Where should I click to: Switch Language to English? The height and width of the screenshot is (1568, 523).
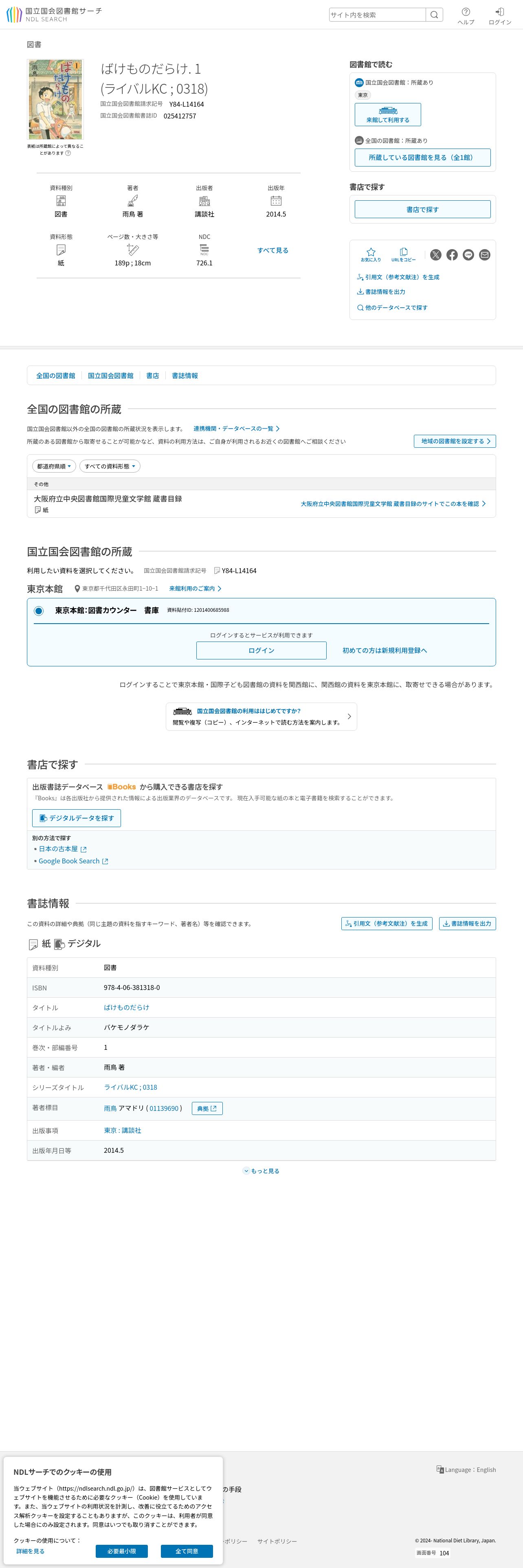pos(466,1469)
